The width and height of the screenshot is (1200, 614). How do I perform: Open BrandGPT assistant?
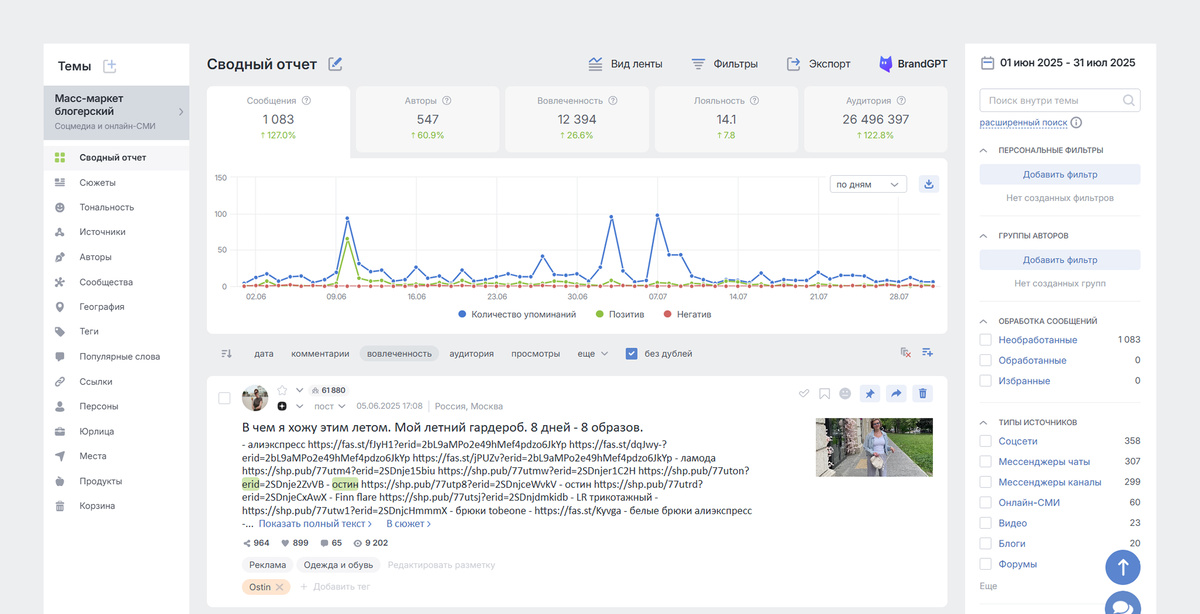coord(913,64)
